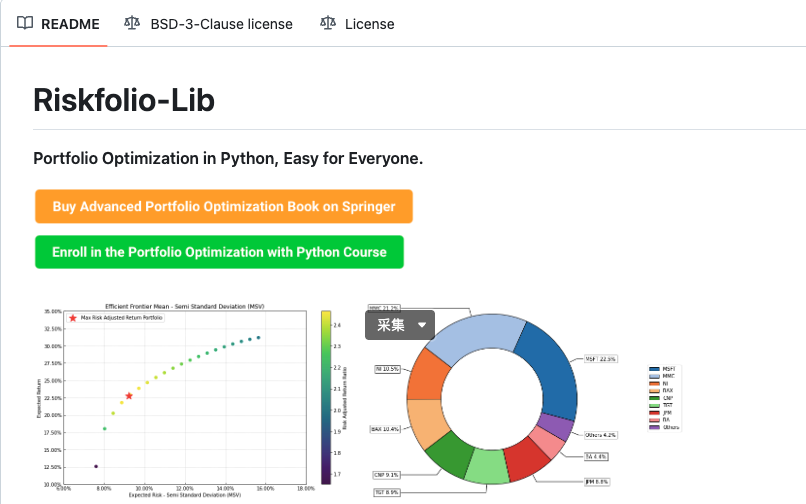Screen dimensions: 806x504
Task: Open the Efficient Frontier chart image
Action: pyautogui.click(x=193, y=401)
